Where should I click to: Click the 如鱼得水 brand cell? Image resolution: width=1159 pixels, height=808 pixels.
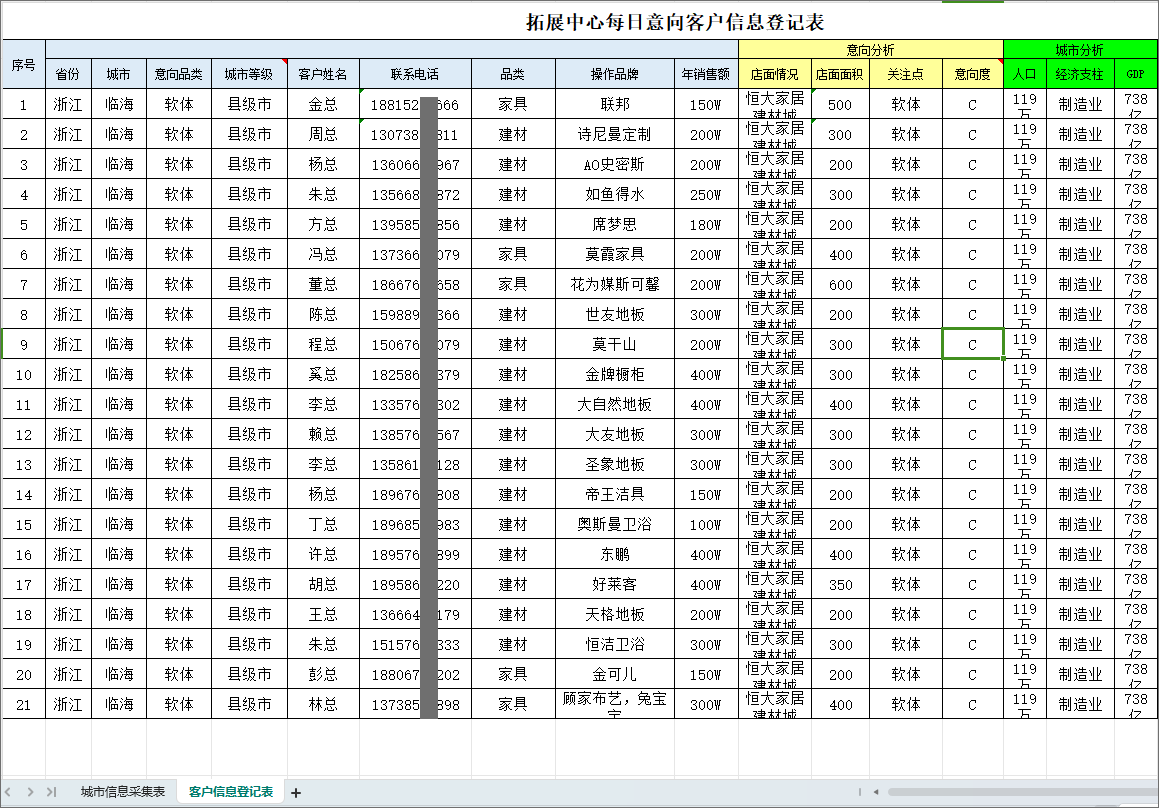point(614,194)
